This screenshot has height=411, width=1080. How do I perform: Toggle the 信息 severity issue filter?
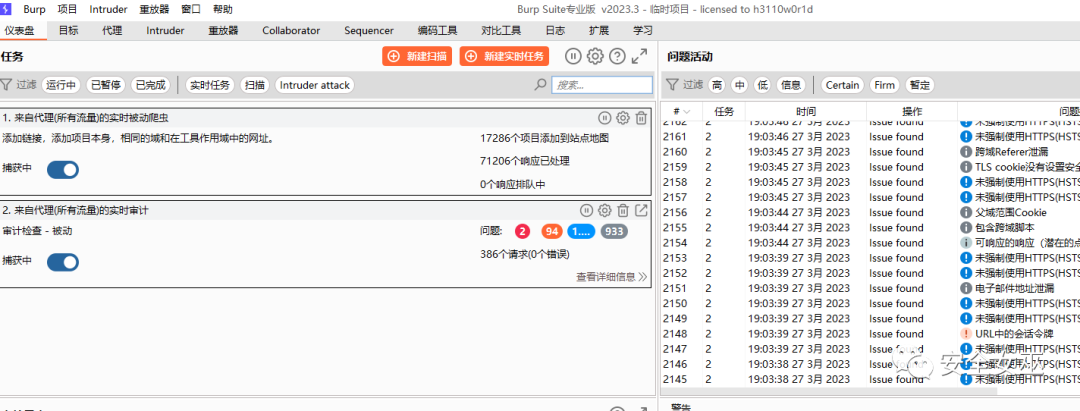tap(791, 85)
